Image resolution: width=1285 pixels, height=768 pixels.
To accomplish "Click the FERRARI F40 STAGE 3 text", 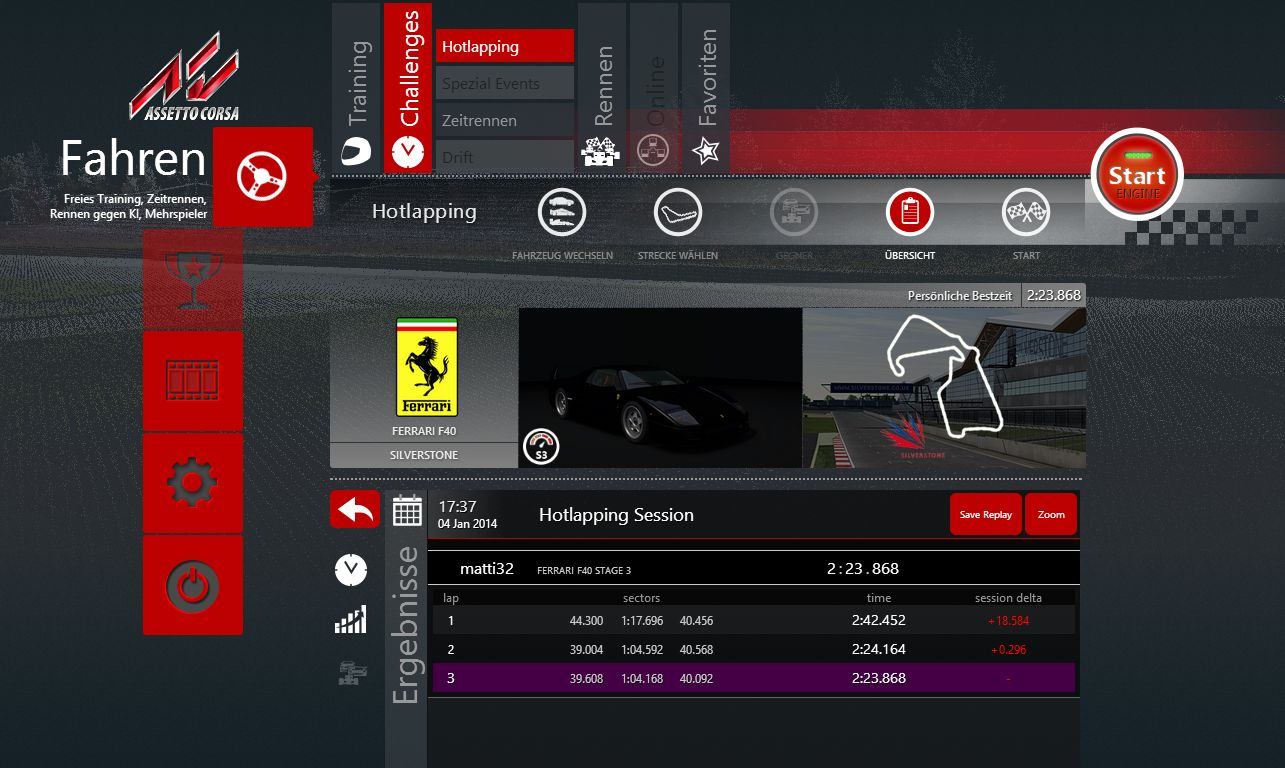I will [584, 570].
